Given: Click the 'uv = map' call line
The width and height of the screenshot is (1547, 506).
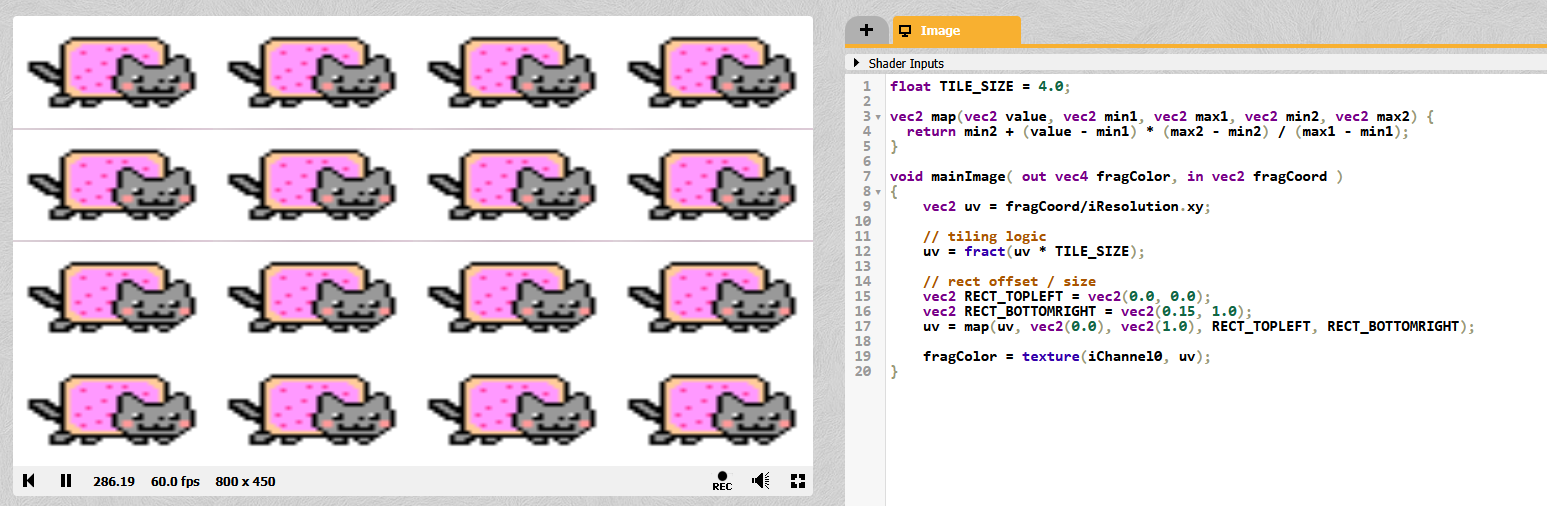Looking at the screenshot, I should coord(1199,326).
